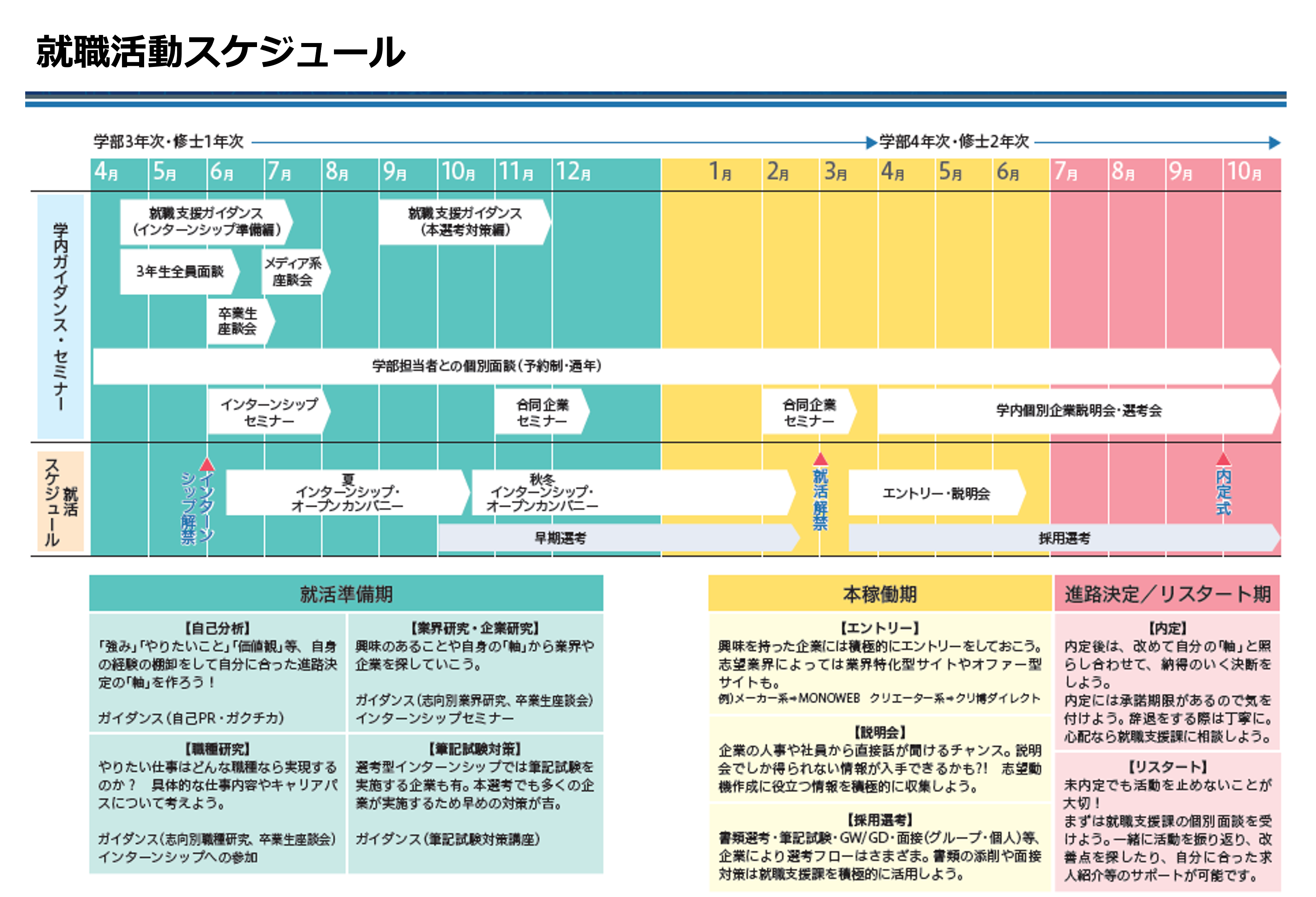
Task: Click the 学内ガイダンス・セミナー side label
Action: click(60, 316)
